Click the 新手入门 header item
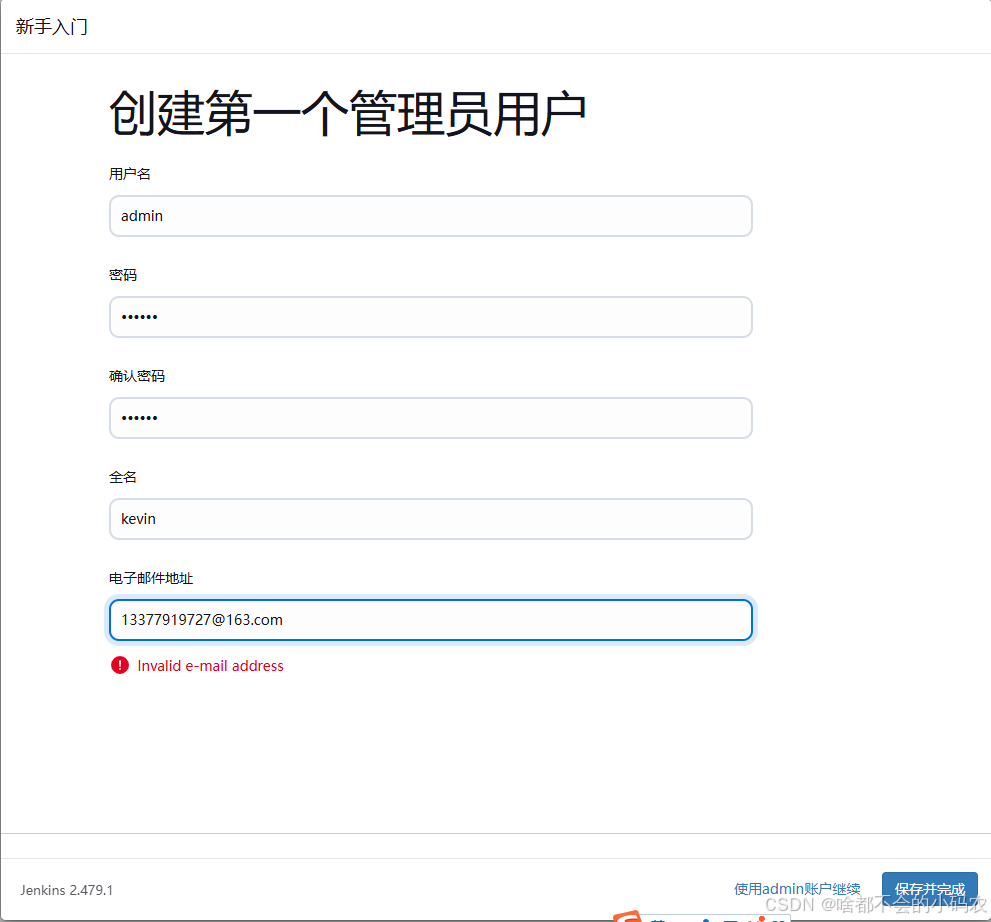This screenshot has height=922, width=991. click(51, 26)
